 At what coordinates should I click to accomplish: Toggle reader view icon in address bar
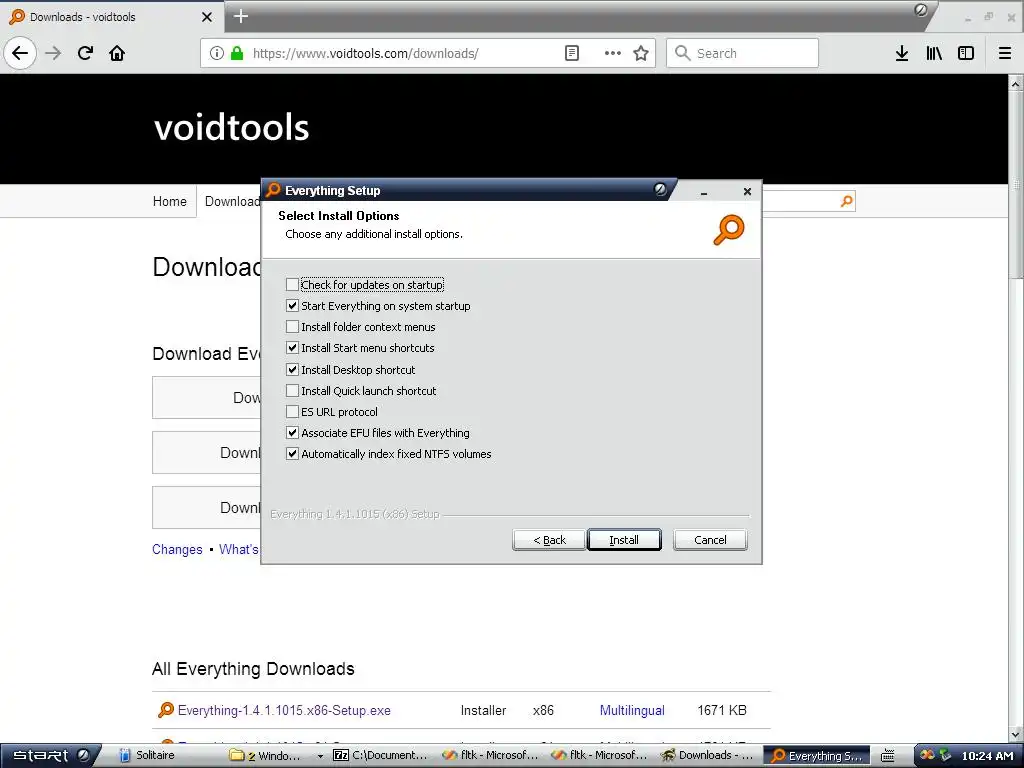pos(571,53)
